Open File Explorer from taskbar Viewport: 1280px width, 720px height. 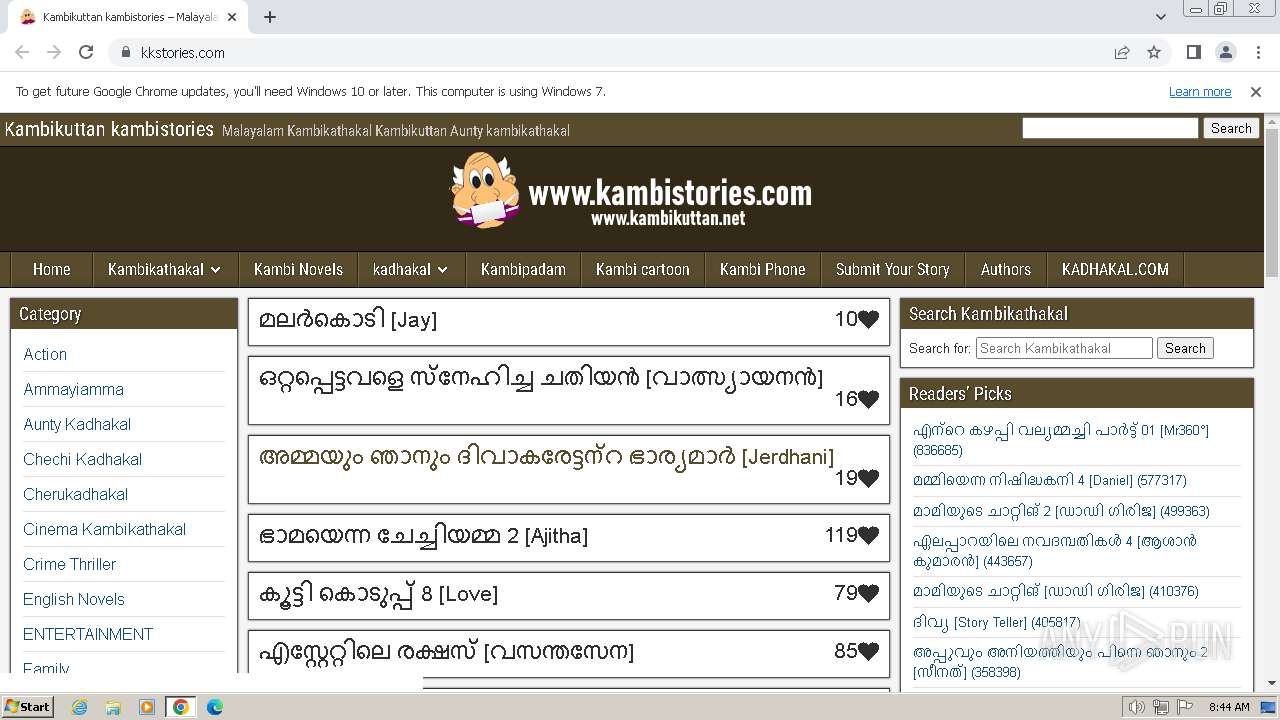(113, 707)
